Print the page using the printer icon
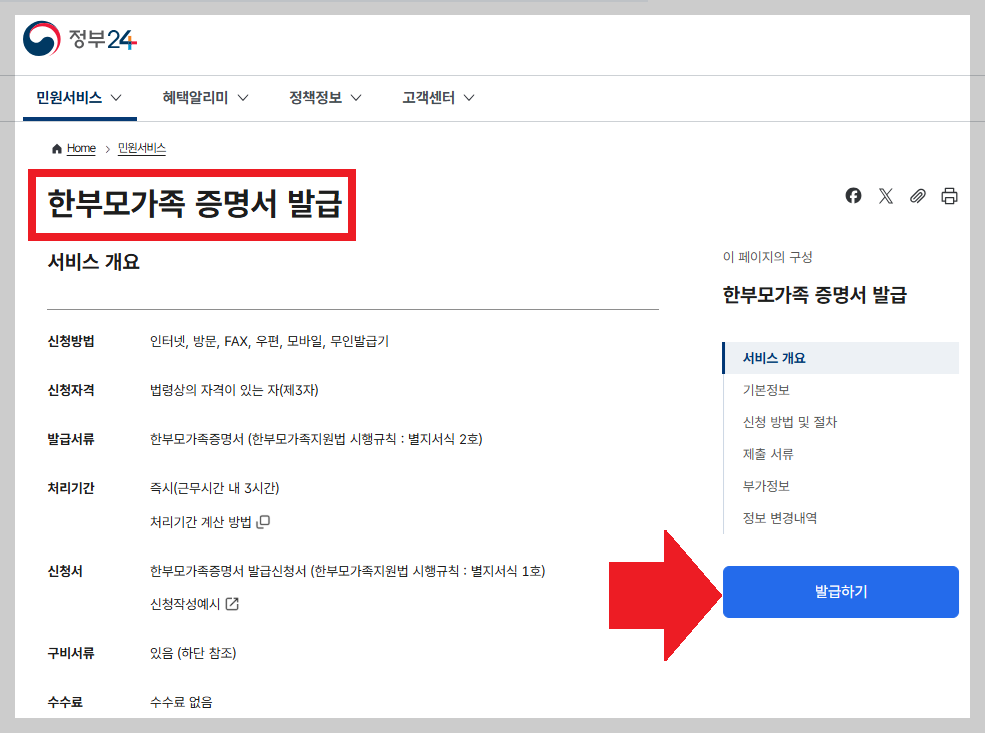 click(x=949, y=196)
